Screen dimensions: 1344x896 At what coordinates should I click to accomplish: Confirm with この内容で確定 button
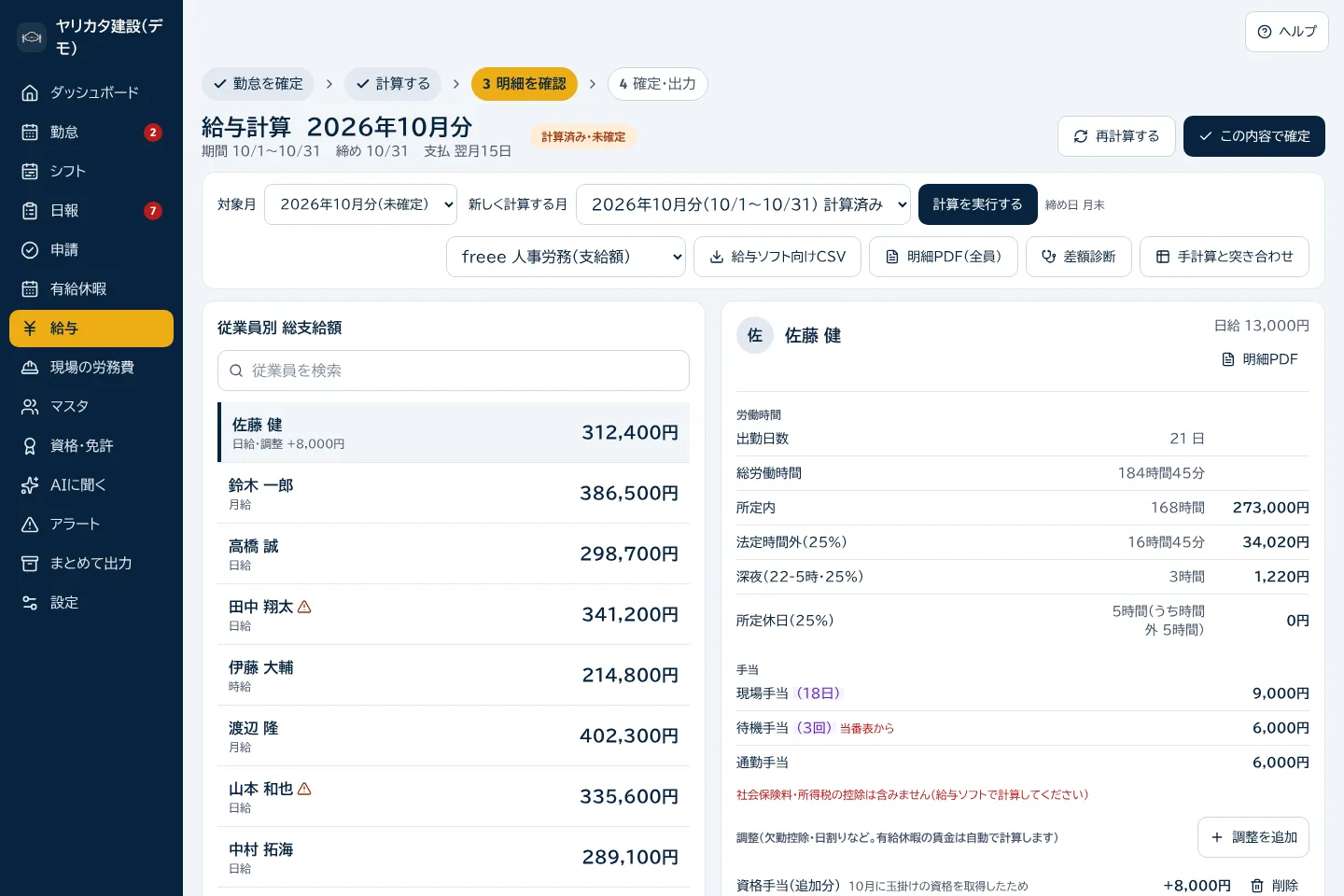pos(1254,136)
